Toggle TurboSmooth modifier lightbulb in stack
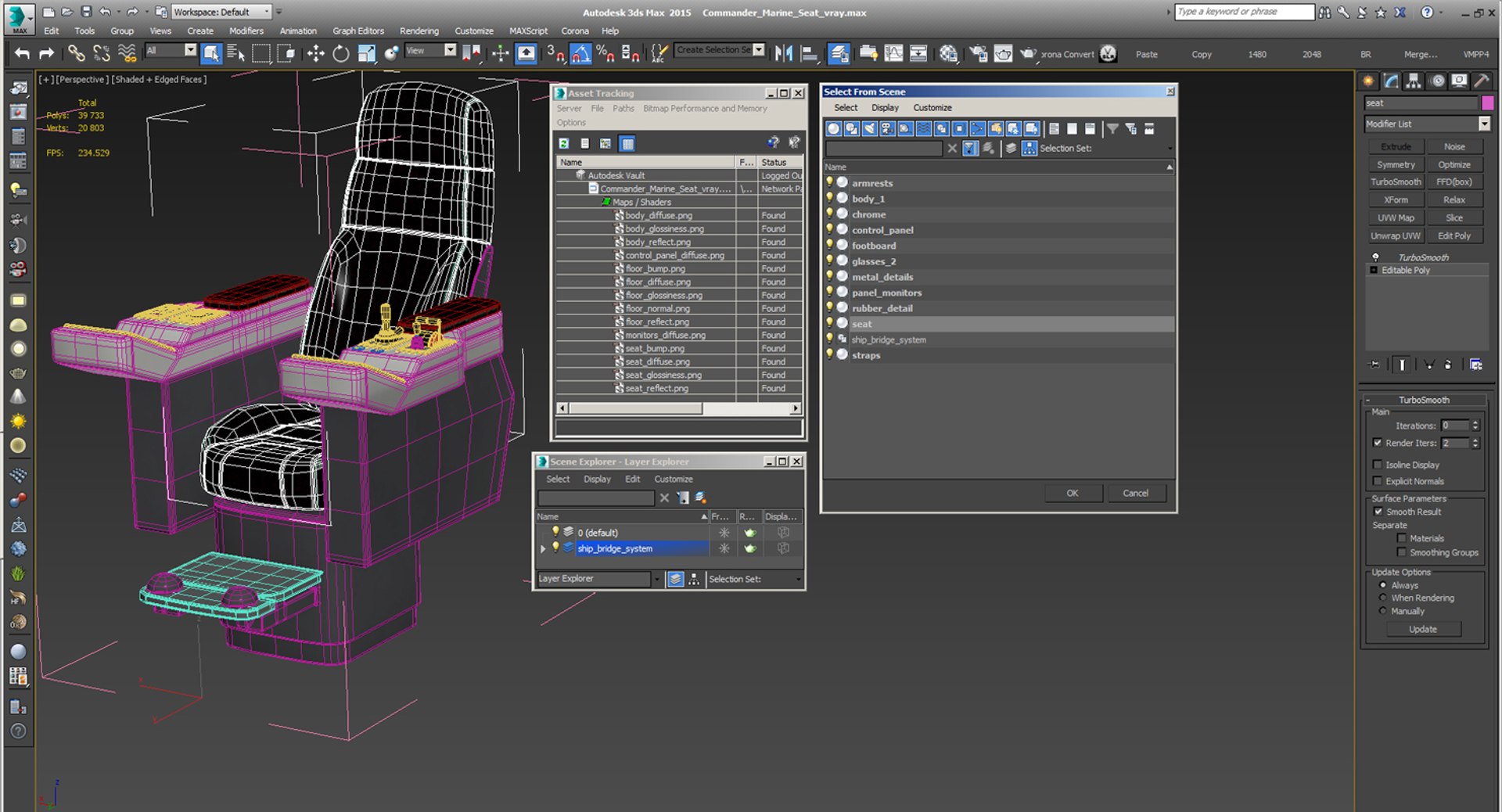This screenshot has height=812, width=1502. pos(1375,257)
